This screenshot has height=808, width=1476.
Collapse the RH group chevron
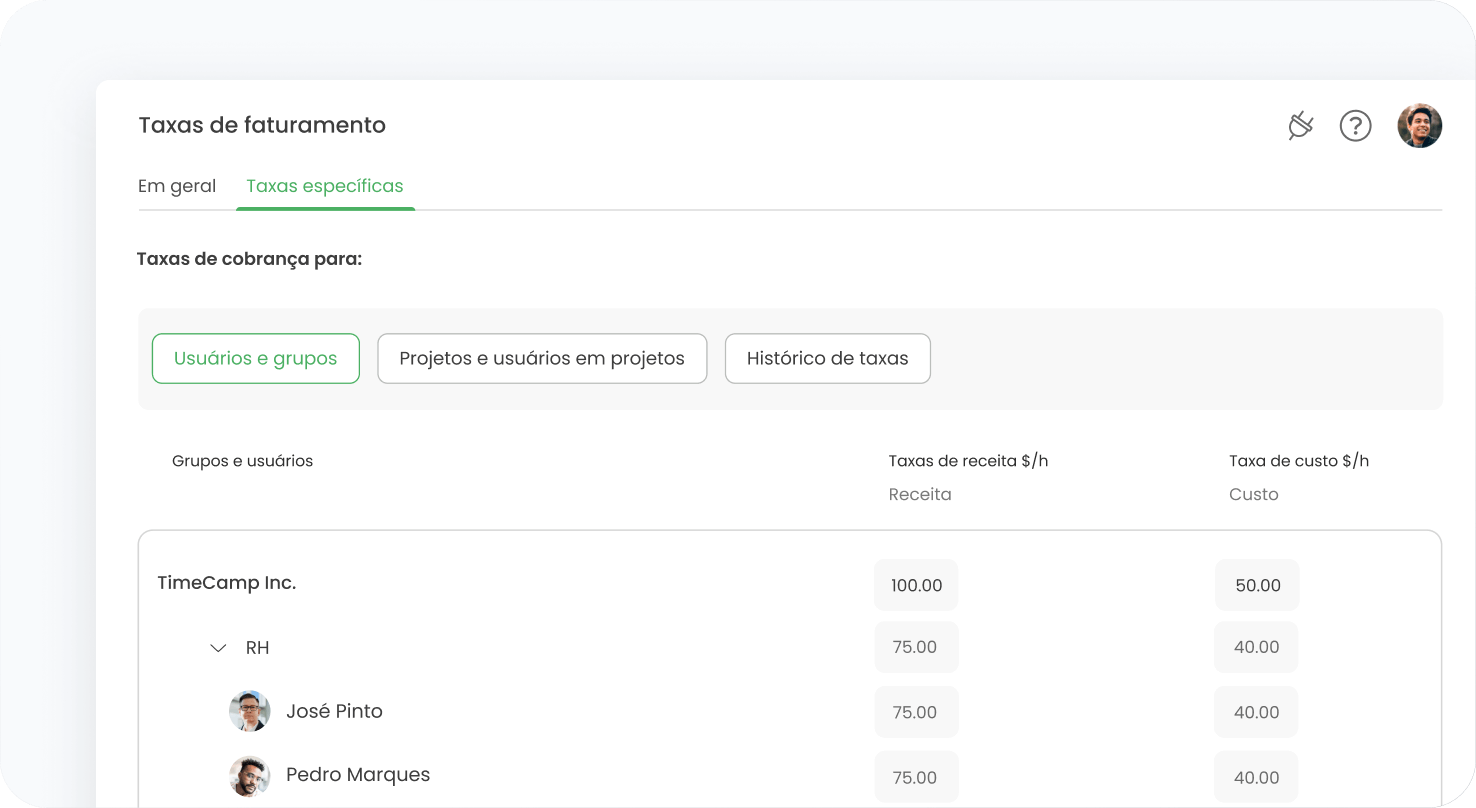[218, 648]
